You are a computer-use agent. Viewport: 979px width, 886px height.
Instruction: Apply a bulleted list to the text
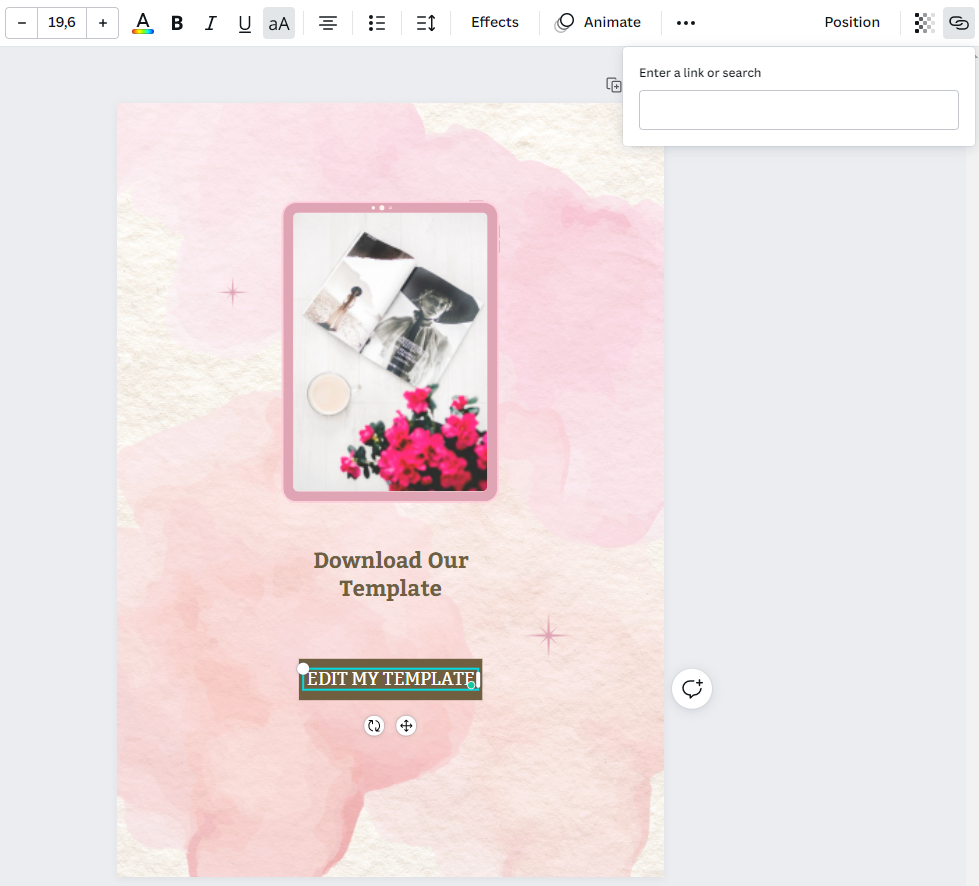pos(377,22)
